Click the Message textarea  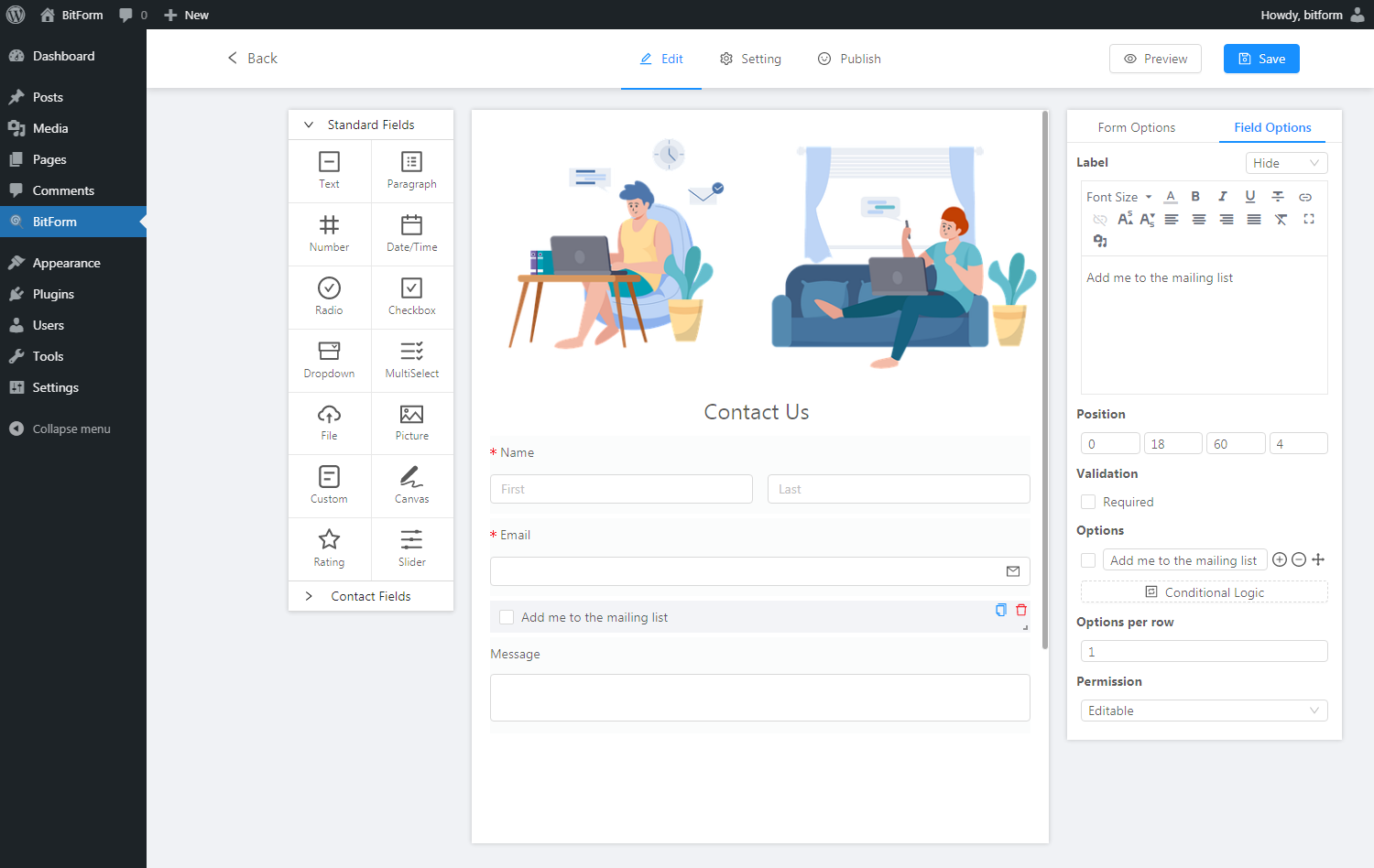(760, 698)
